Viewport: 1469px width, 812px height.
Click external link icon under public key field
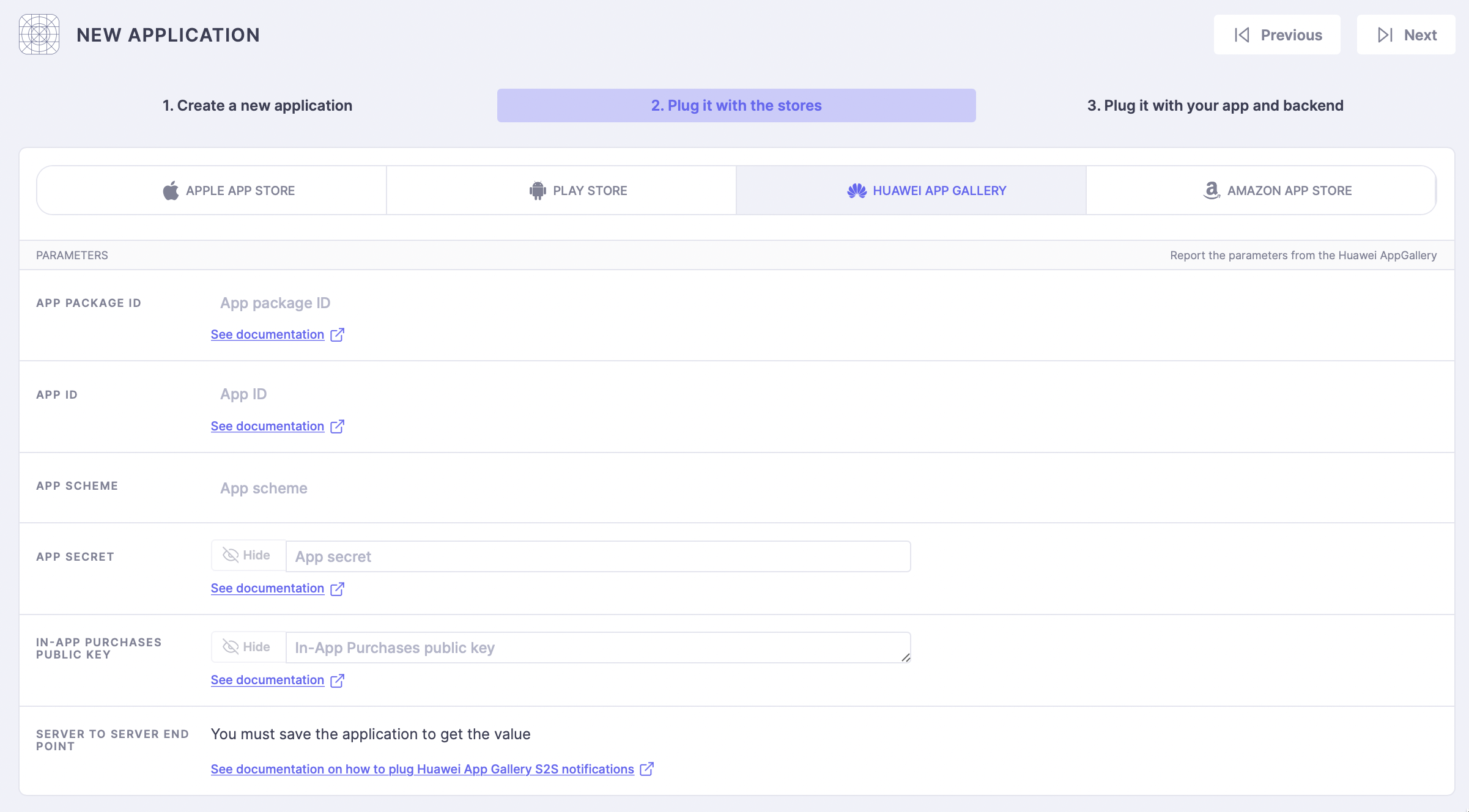tap(337, 680)
